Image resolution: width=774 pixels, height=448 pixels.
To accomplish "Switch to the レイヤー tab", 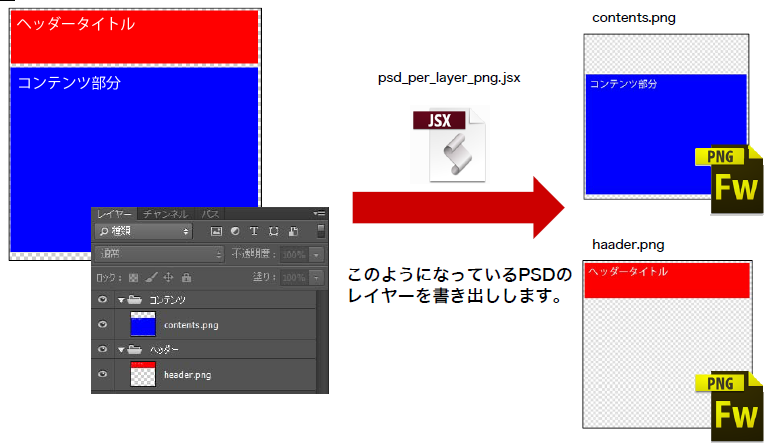I will tap(114, 214).
